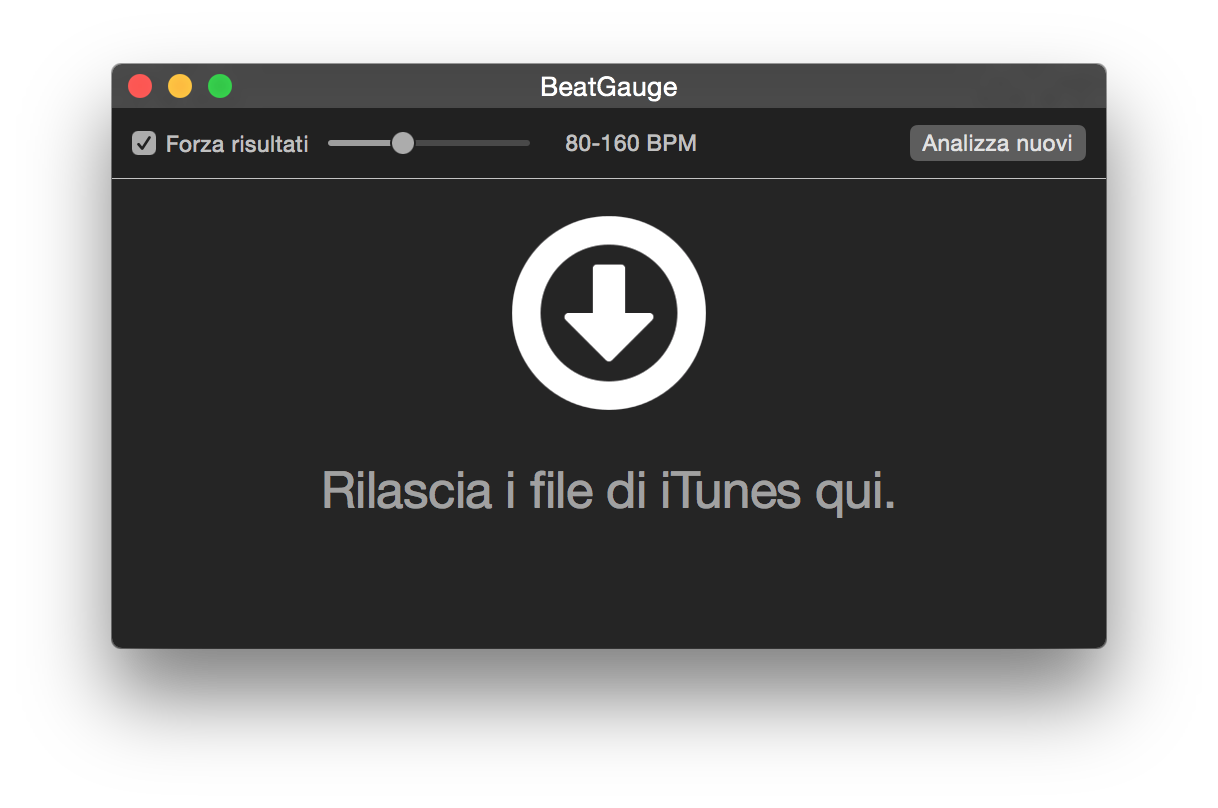This screenshot has width=1218, height=808.
Task: Click the word "qui." in the drop message
Action: [x=855, y=491]
